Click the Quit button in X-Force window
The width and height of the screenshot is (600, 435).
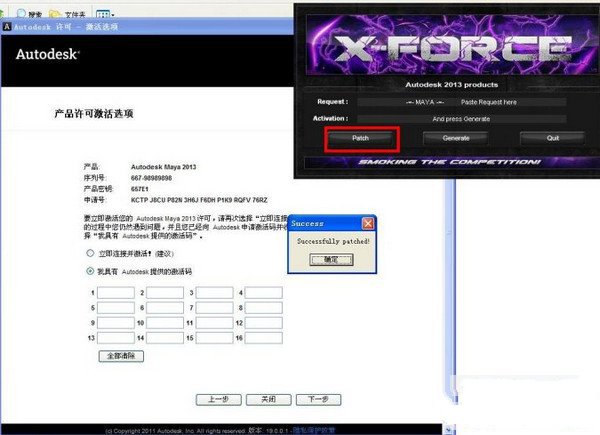click(552, 138)
